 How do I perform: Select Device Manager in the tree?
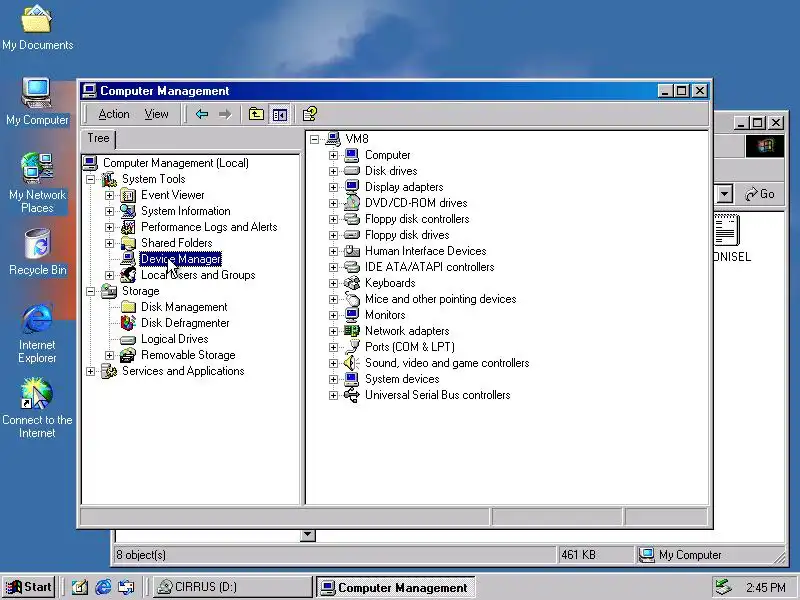point(181,259)
